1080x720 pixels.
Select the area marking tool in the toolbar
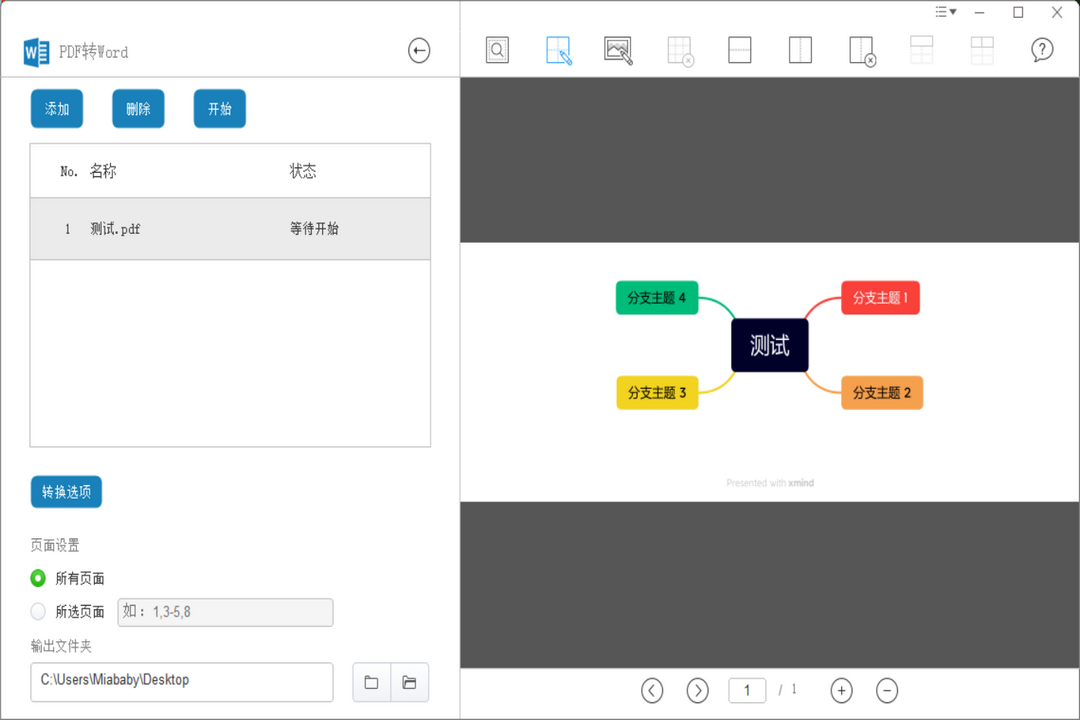(x=558, y=49)
